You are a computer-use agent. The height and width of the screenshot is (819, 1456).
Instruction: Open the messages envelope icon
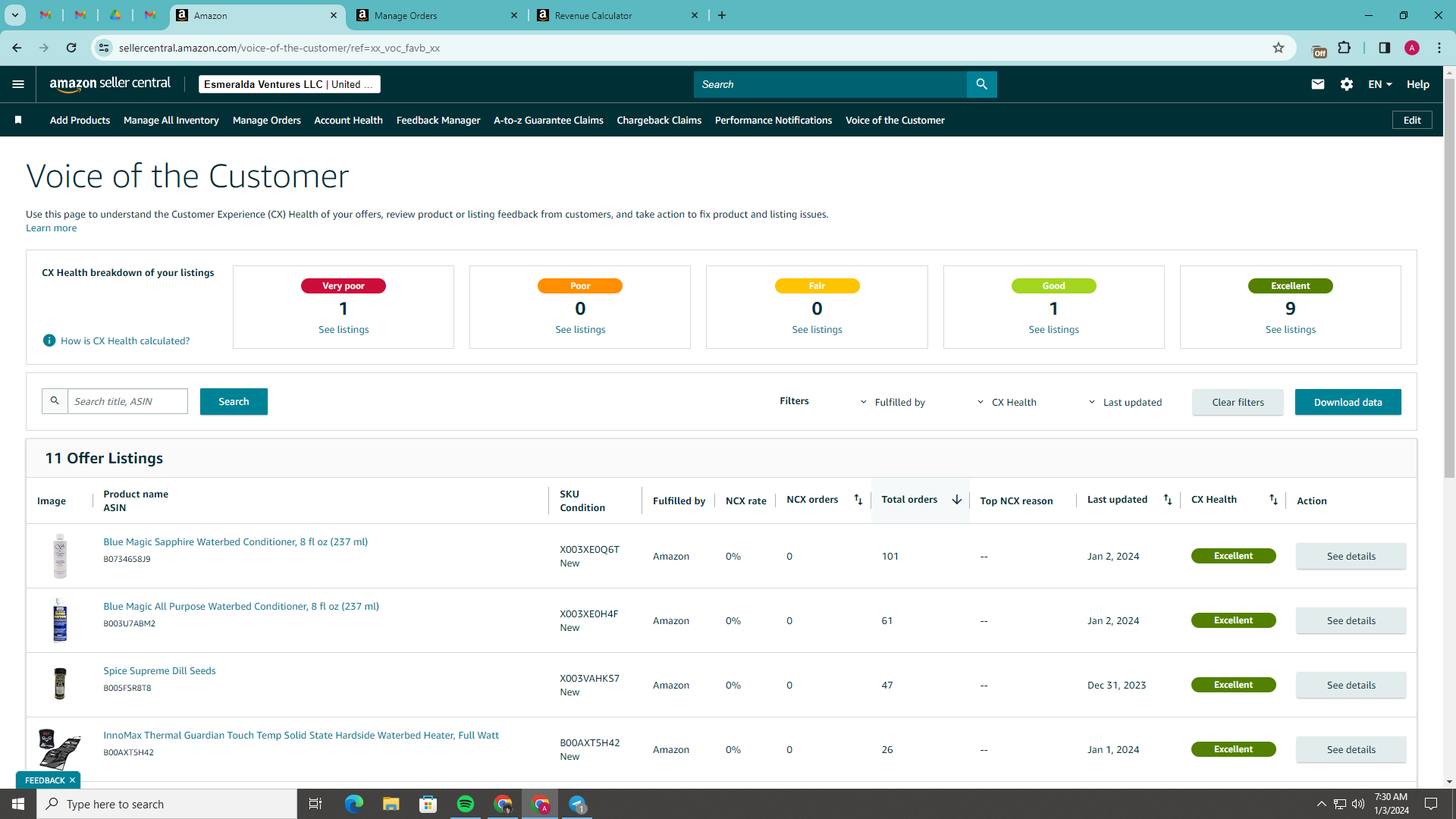click(1318, 84)
